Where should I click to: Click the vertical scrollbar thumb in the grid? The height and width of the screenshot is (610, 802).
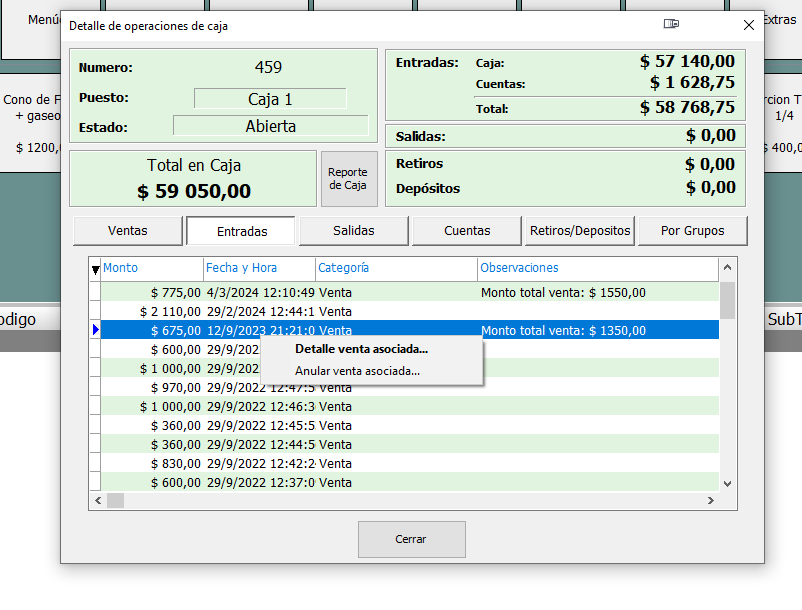click(x=727, y=300)
